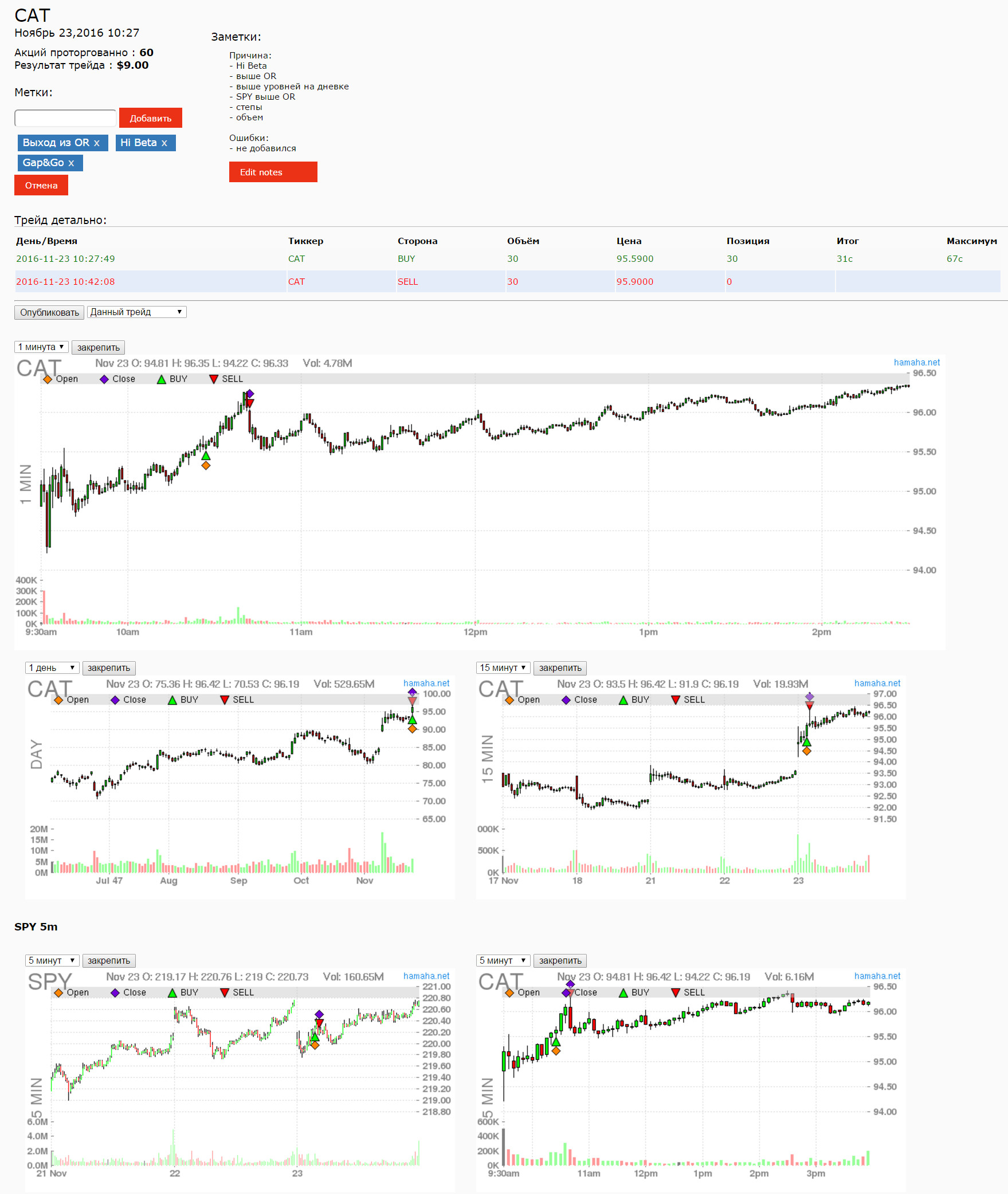Viewport: 1008px width, 1194px height.
Task: Open hamaha.net link on 15-minute chart
Action: [x=877, y=683]
